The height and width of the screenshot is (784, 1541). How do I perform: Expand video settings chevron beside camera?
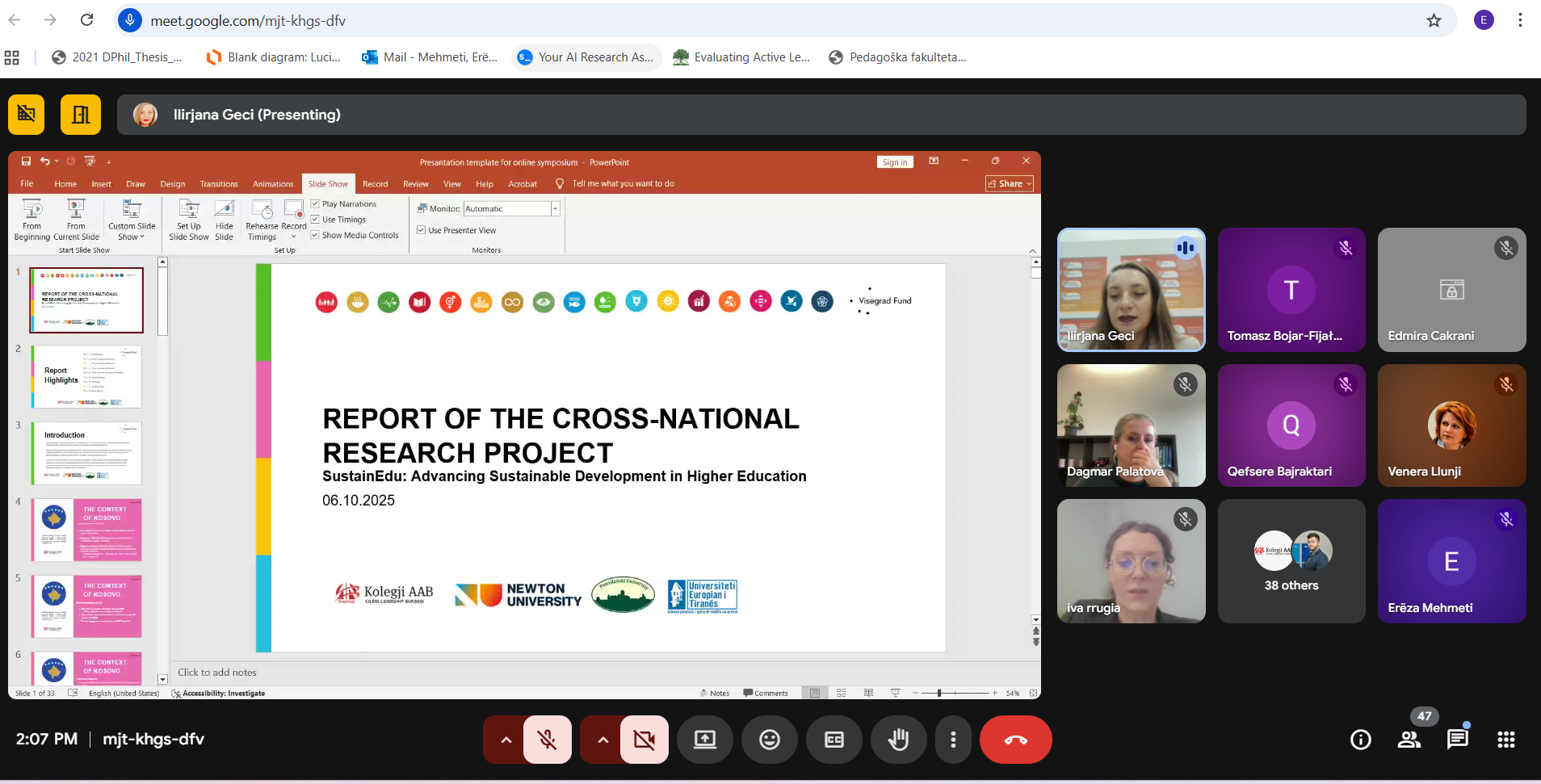(x=603, y=740)
